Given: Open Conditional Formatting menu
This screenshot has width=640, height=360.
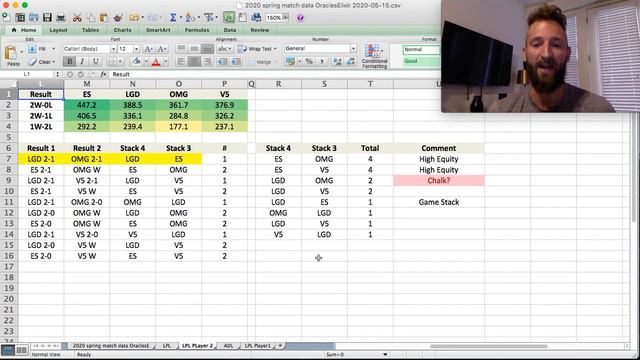Looking at the screenshot, I should pos(374,56).
